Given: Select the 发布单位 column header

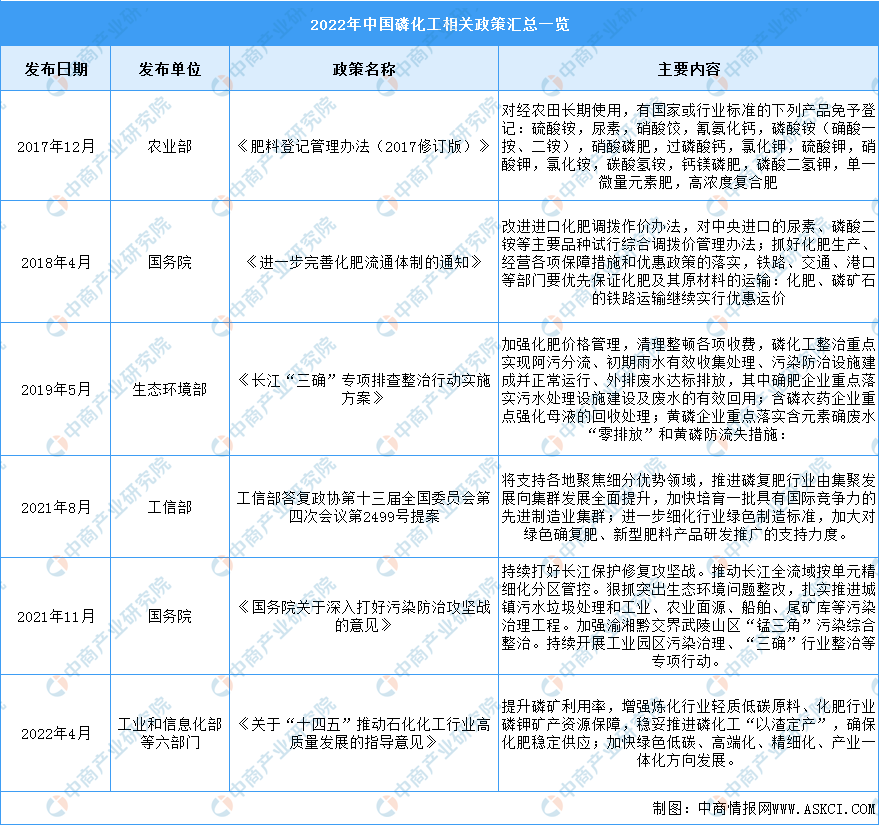Looking at the screenshot, I should [170, 69].
